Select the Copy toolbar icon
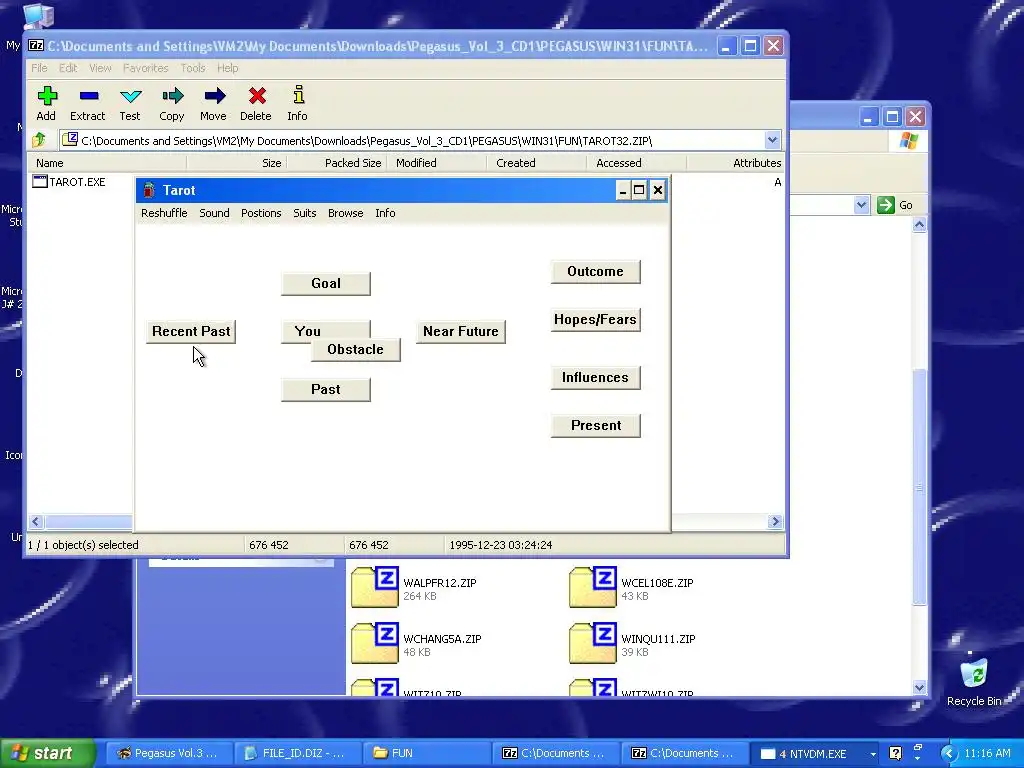1024x768 pixels. pyautogui.click(x=172, y=97)
